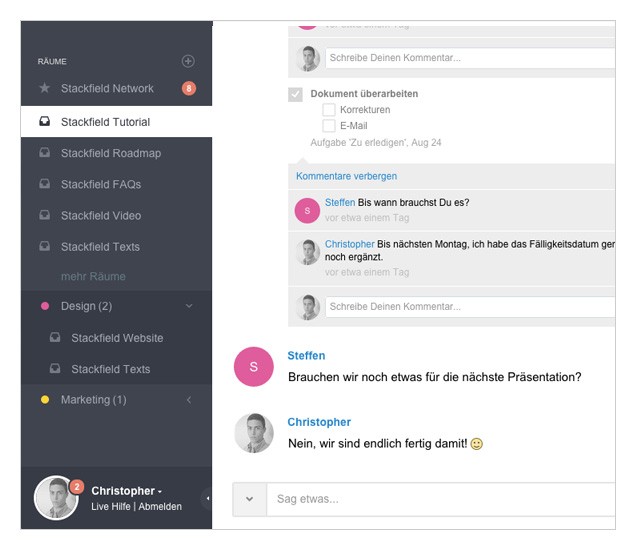Click the yellow dot beside Marketing group
This screenshot has height=550, width=636.
point(45,400)
